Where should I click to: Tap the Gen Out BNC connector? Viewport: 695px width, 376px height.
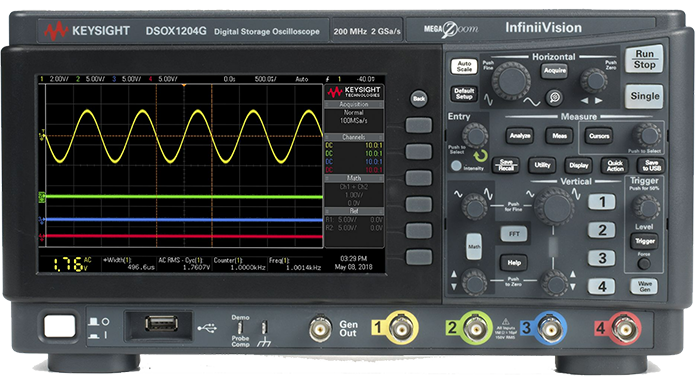click(320, 329)
